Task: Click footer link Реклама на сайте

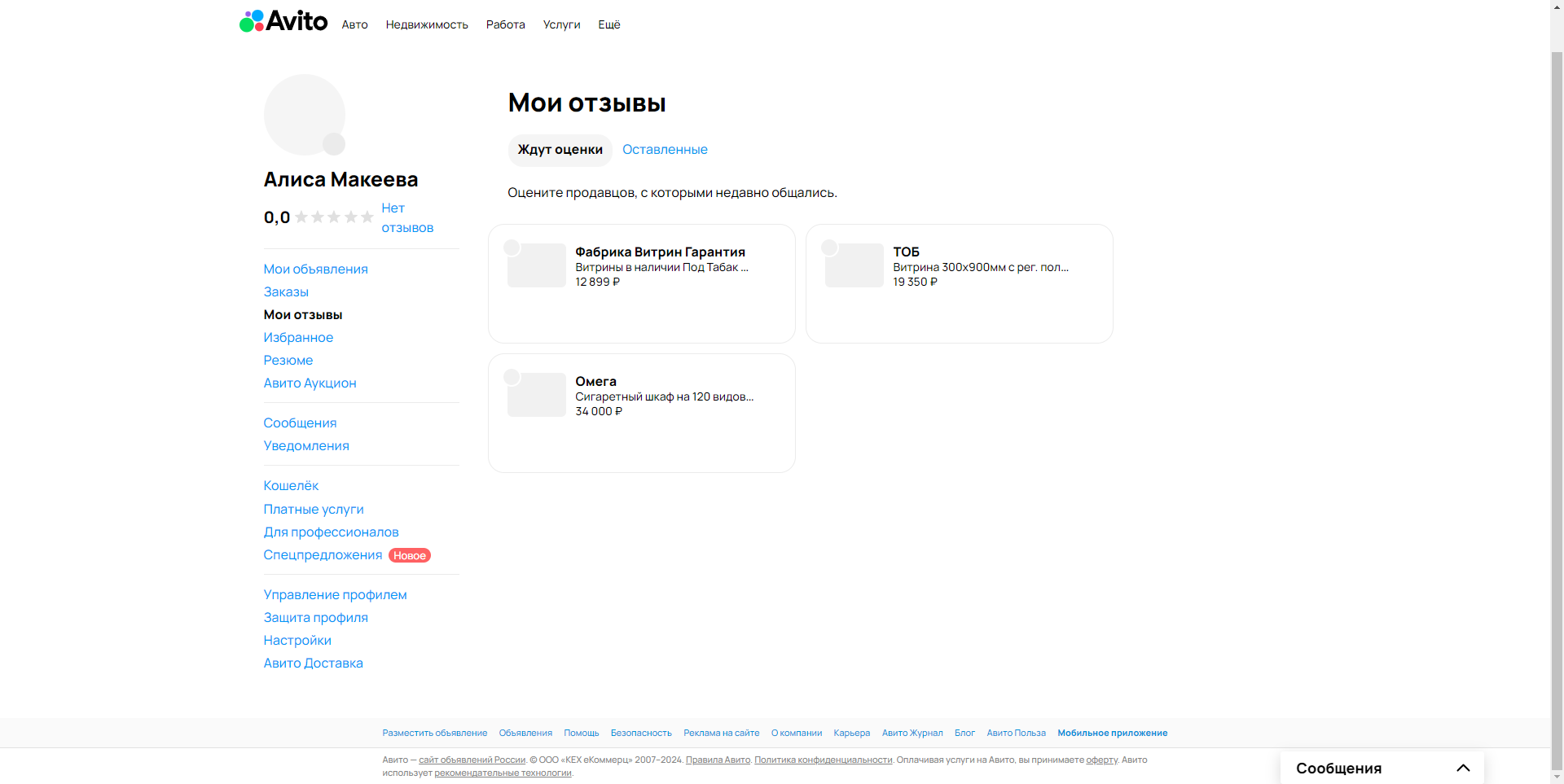Action: [722, 734]
